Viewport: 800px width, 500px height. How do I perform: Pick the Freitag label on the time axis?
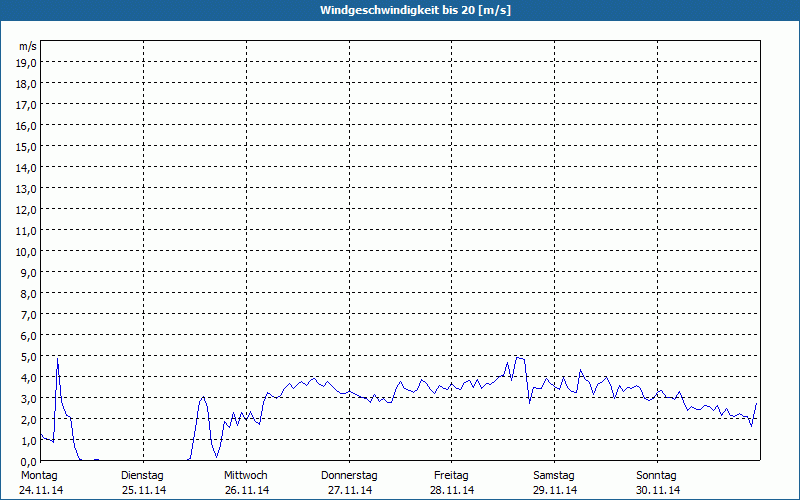(452, 475)
